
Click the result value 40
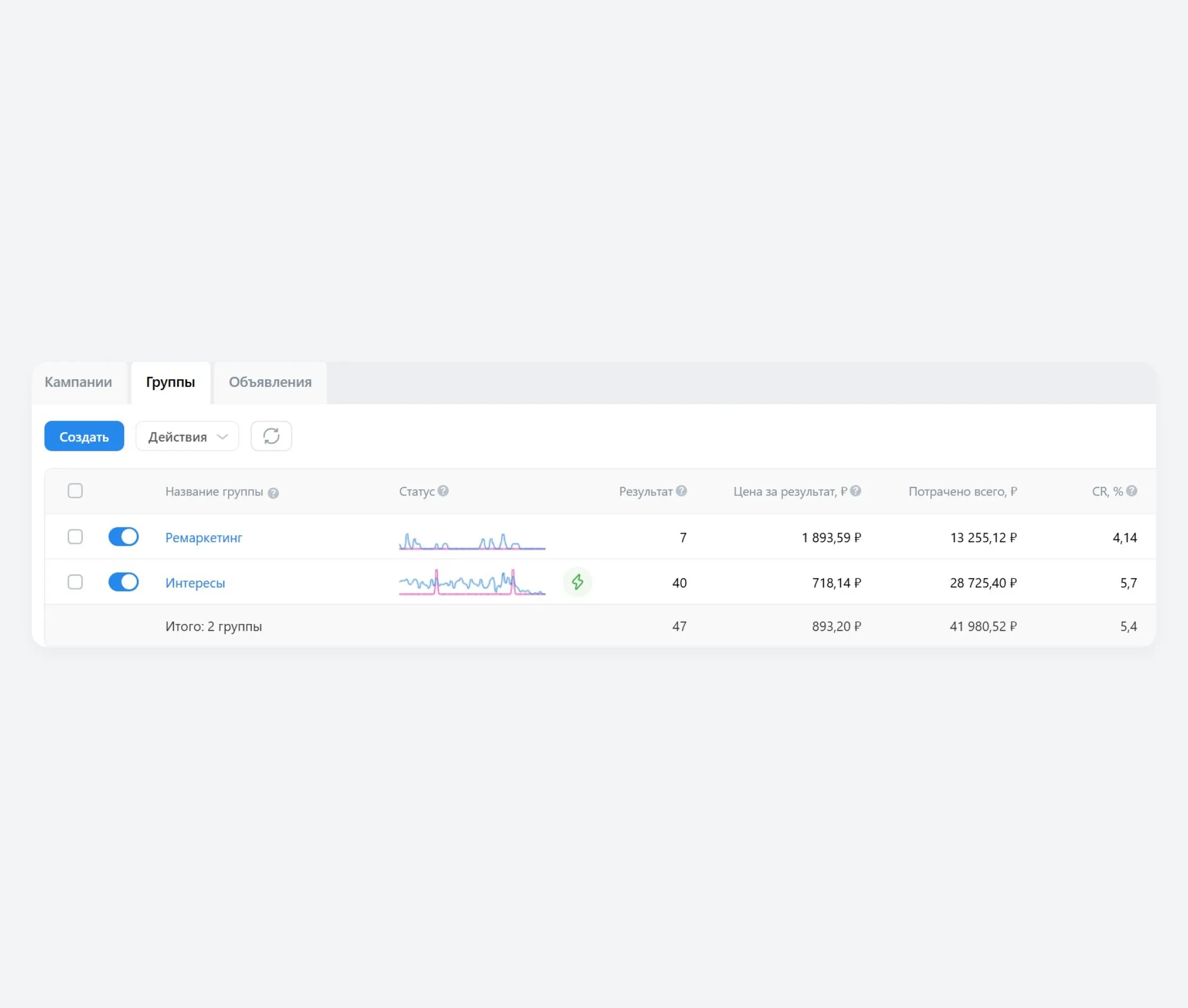point(679,583)
